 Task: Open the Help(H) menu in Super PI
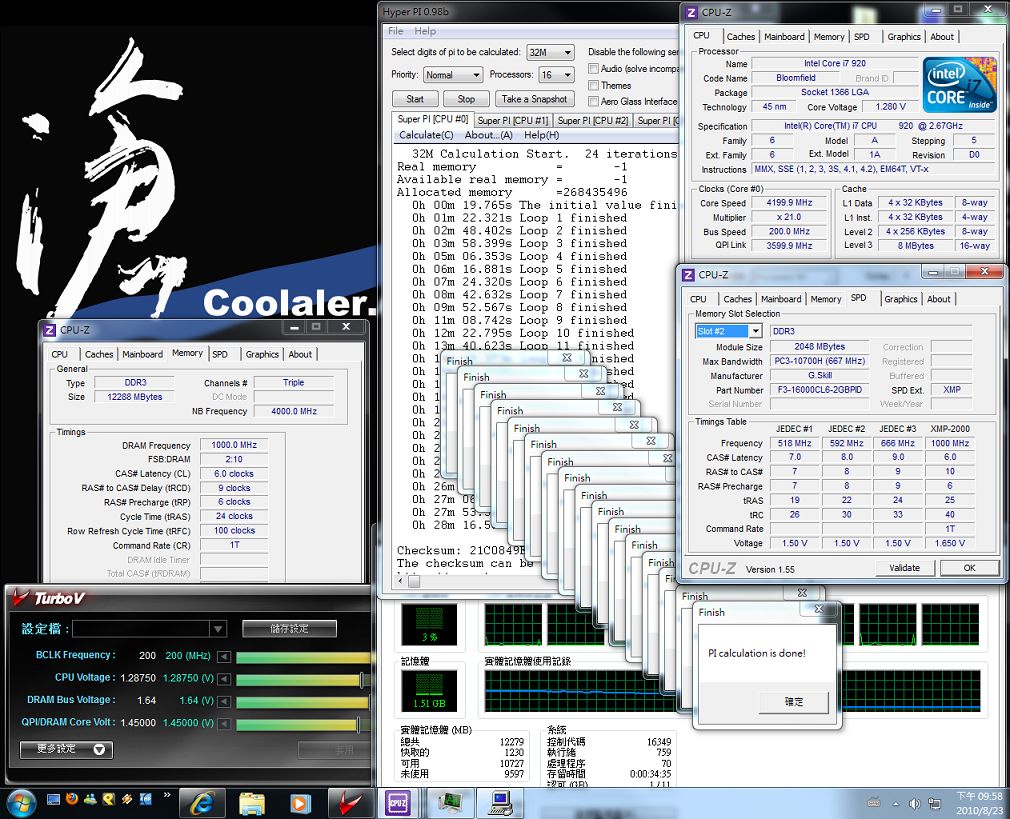click(542, 135)
